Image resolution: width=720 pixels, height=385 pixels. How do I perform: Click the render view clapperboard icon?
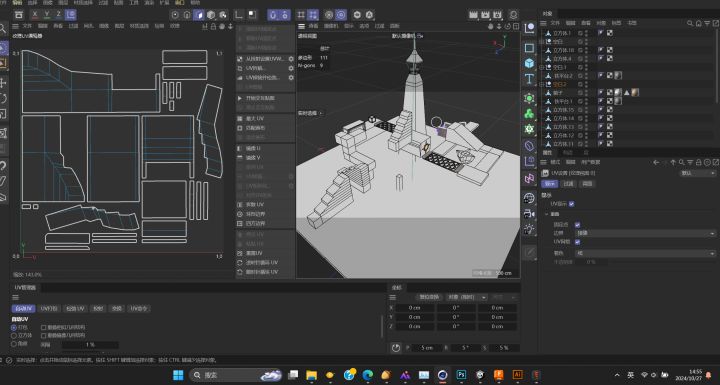[x=473, y=15]
